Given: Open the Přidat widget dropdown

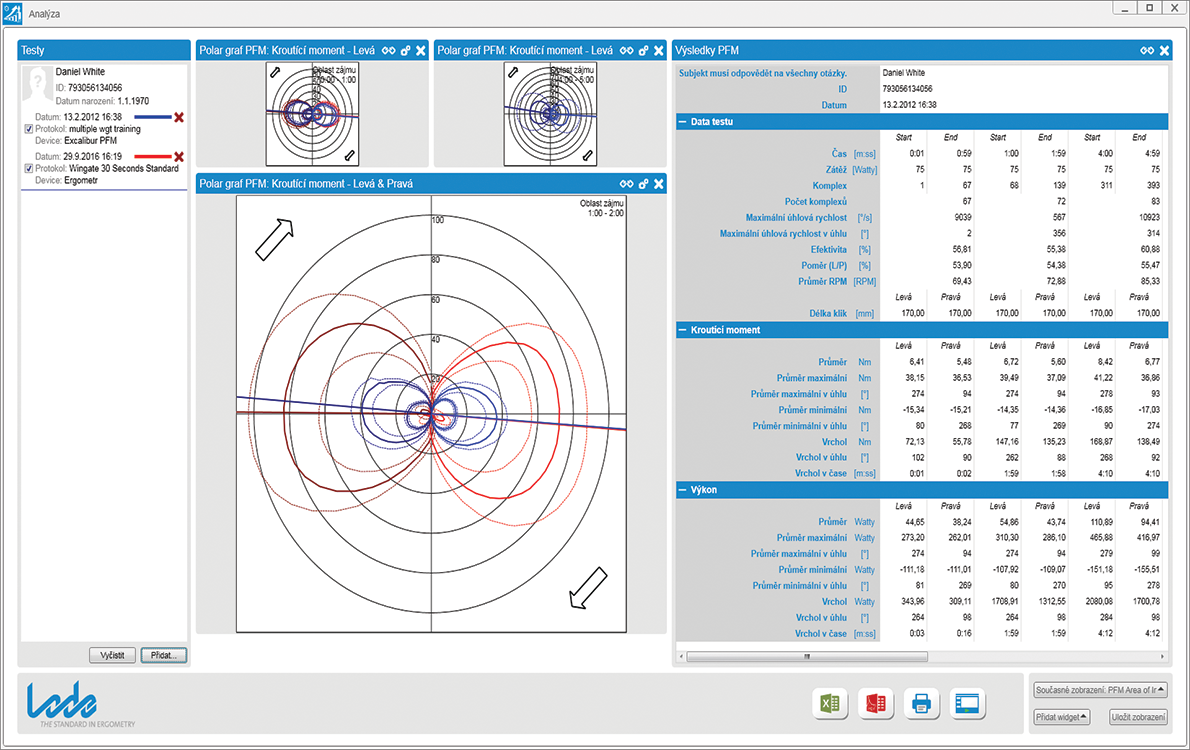Looking at the screenshot, I should (x=1060, y=716).
